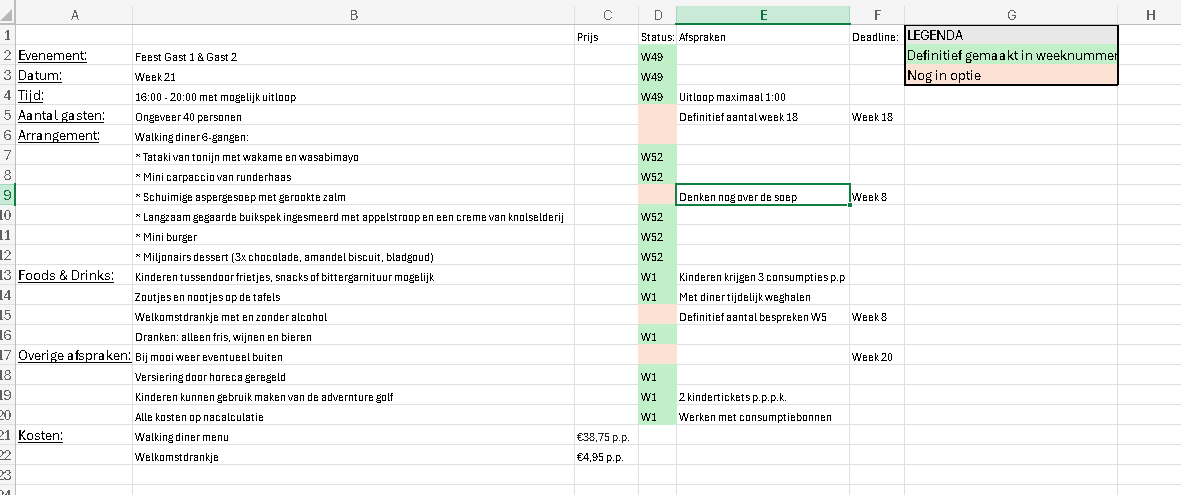
Task: Select the 'Kosten:' label cell
Action: coord(76,436)
